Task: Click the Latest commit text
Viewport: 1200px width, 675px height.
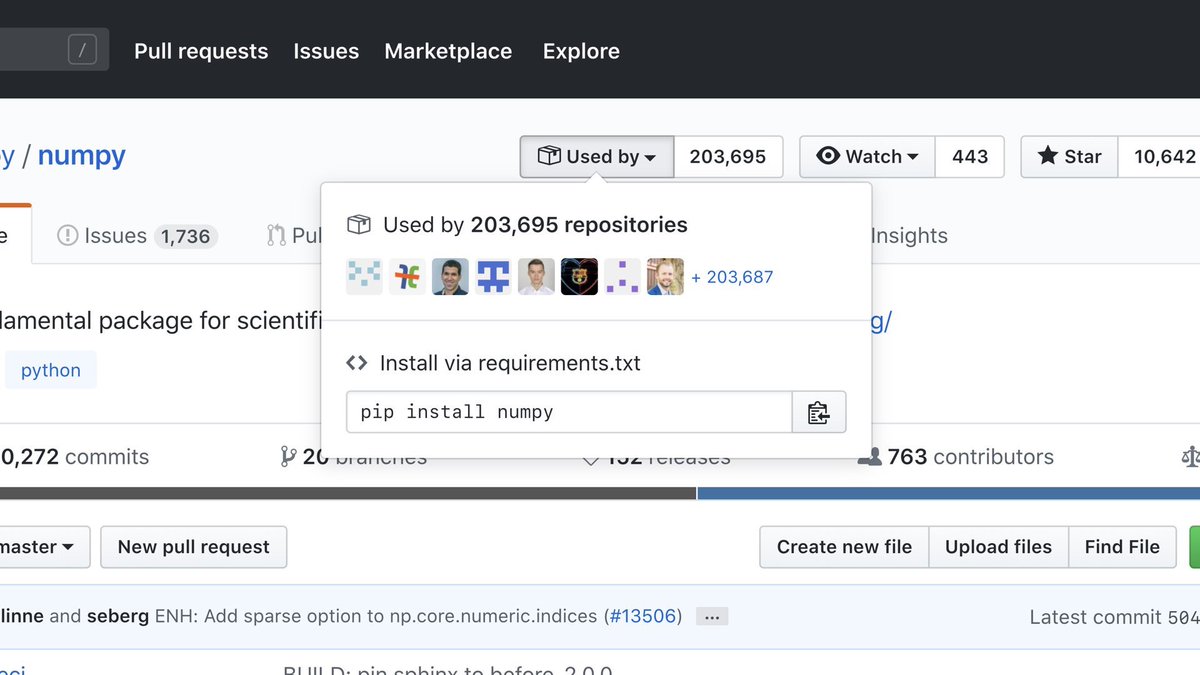Action: click(x=1096, y=617)
